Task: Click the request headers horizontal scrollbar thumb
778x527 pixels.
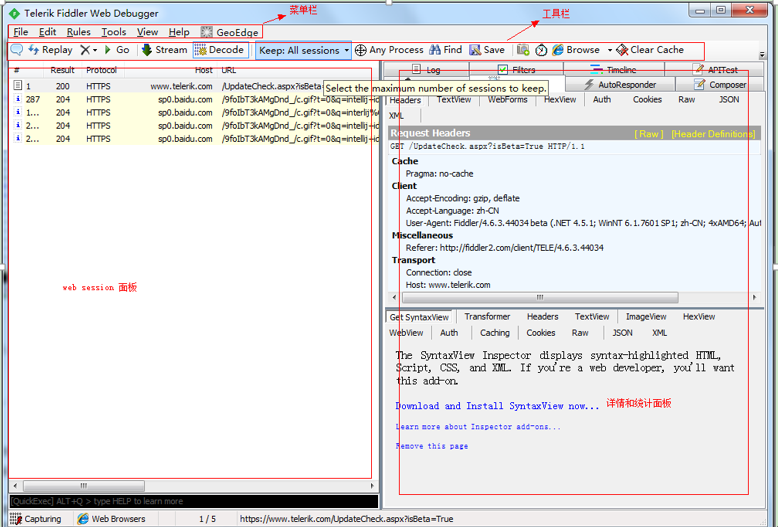Action: (x=540, y=298)
